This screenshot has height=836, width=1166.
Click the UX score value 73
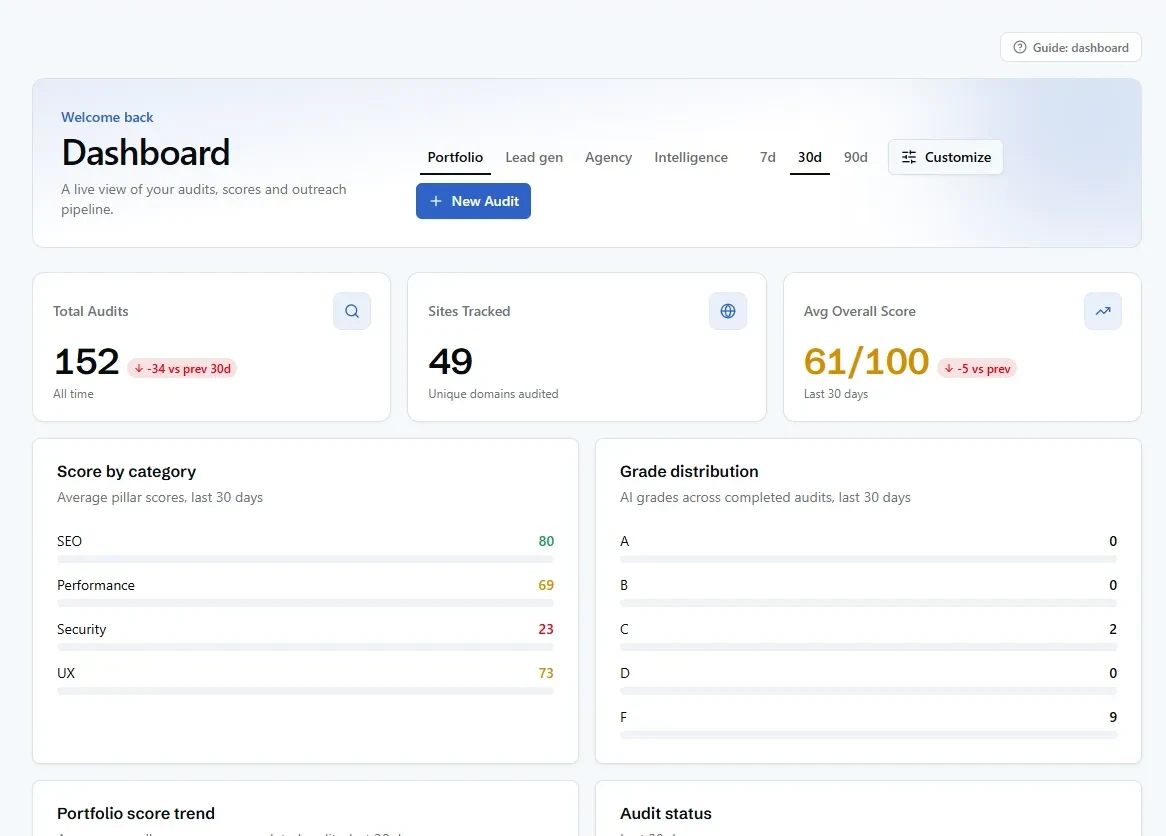pos(546,672)
